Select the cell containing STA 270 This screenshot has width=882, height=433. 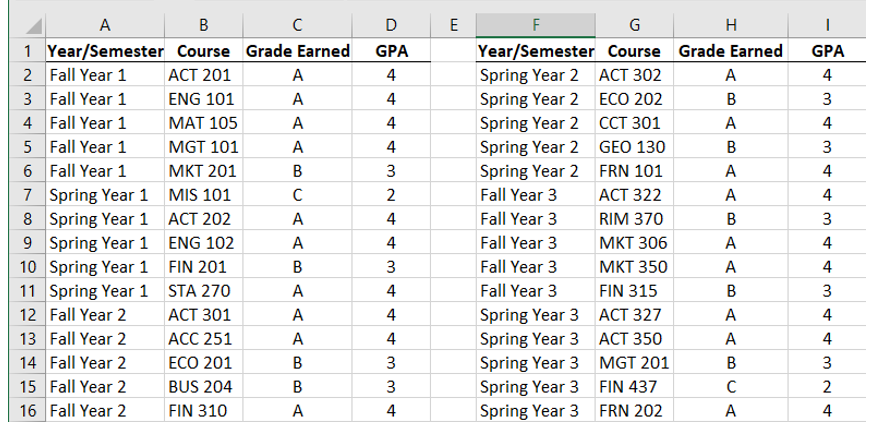[204, 291]
